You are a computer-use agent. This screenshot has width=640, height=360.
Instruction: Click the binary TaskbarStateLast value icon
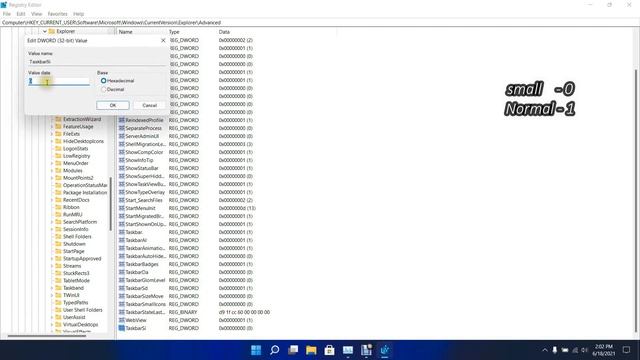coord(121,312)
